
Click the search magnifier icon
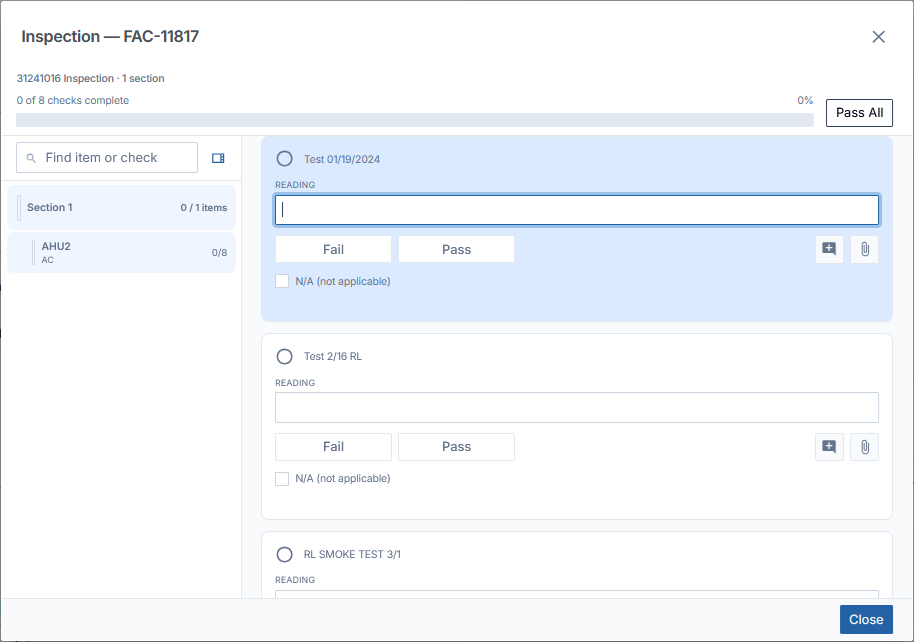click(x=31, y=158)
